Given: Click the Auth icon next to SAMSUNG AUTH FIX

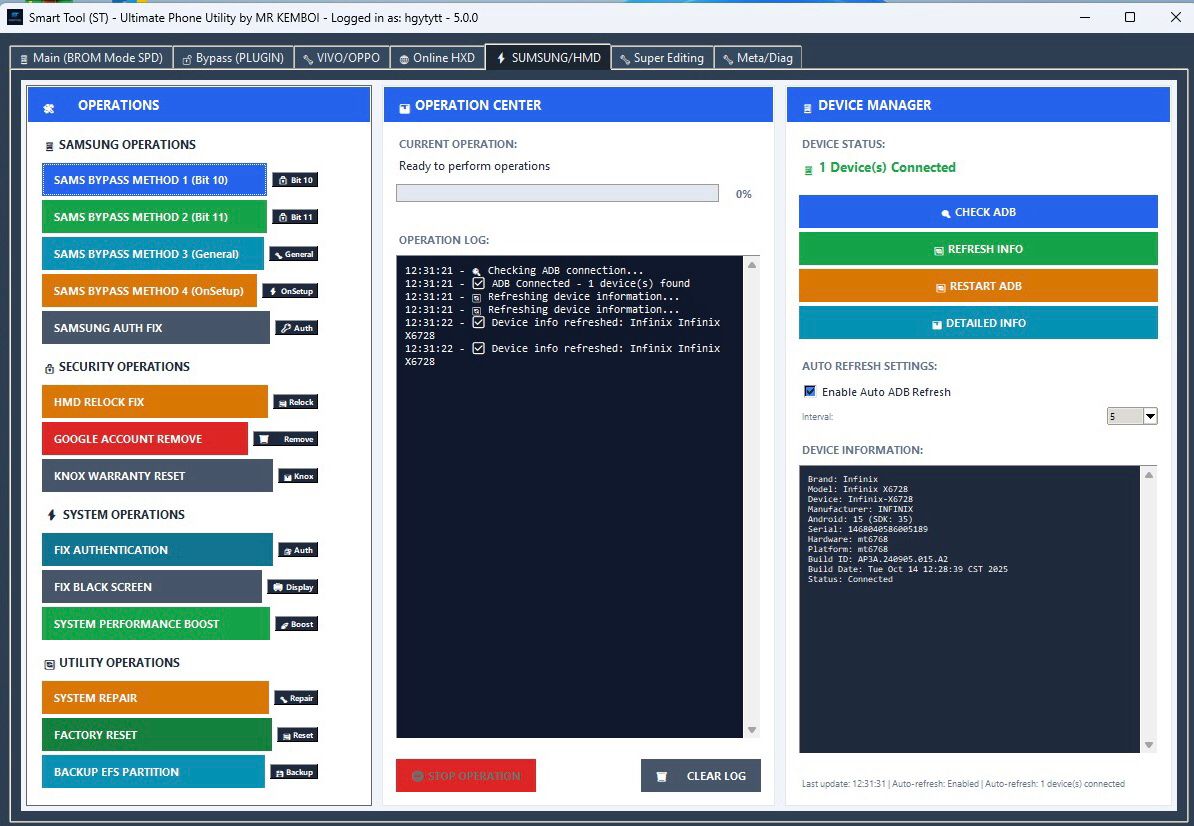Looking at the screenshot, I should 296,327.
